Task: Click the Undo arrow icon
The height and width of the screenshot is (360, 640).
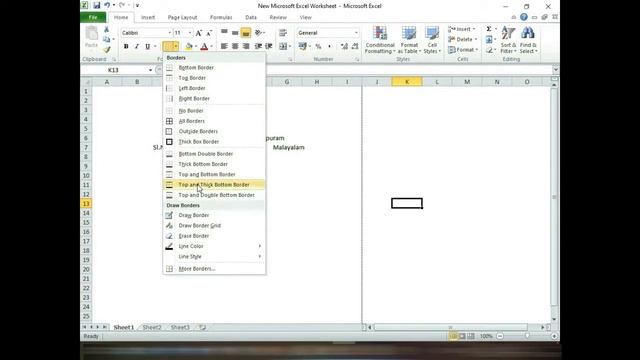Action: coord(107,5)
